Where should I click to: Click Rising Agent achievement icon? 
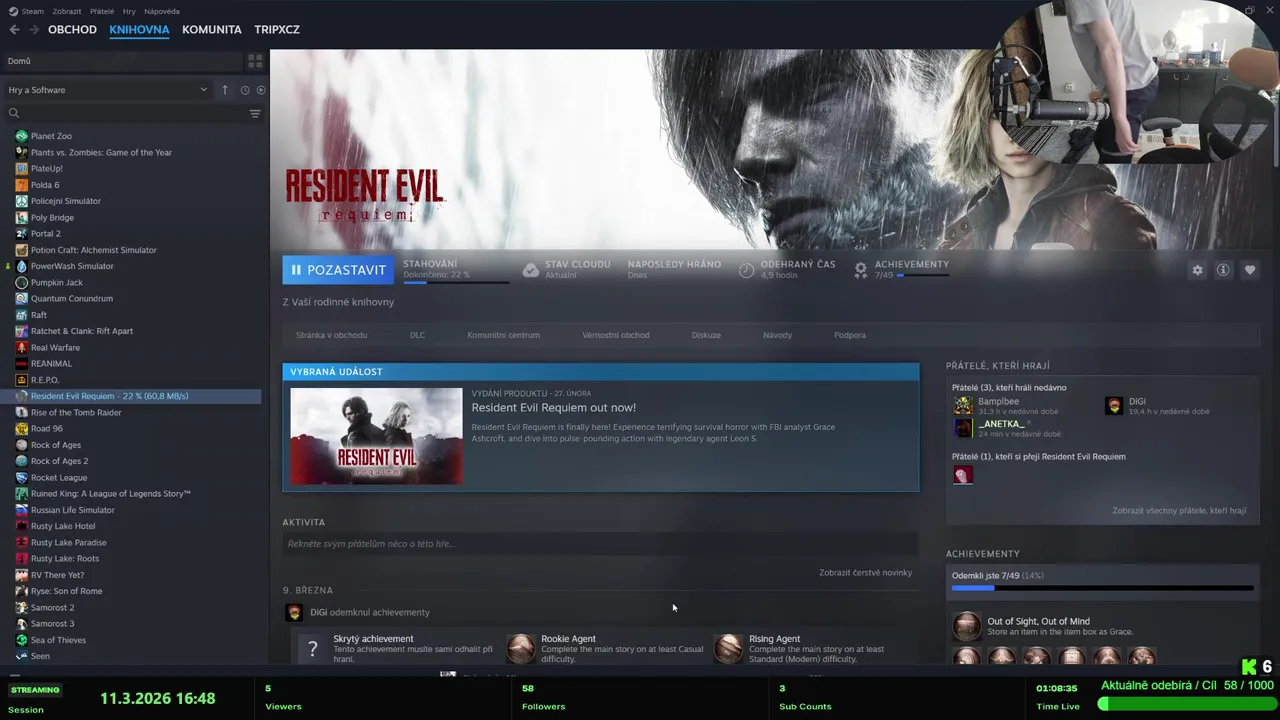click(x=729, y=648)
